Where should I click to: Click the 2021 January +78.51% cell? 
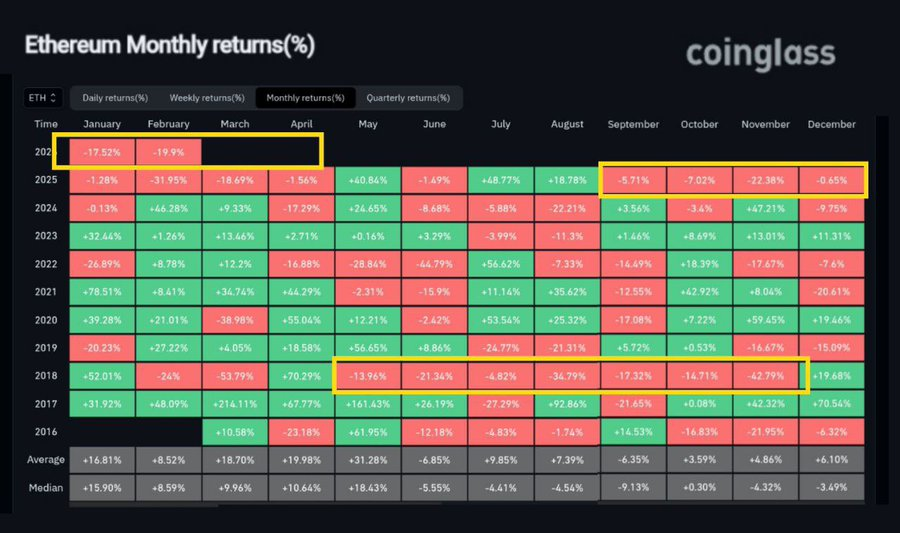102,292
